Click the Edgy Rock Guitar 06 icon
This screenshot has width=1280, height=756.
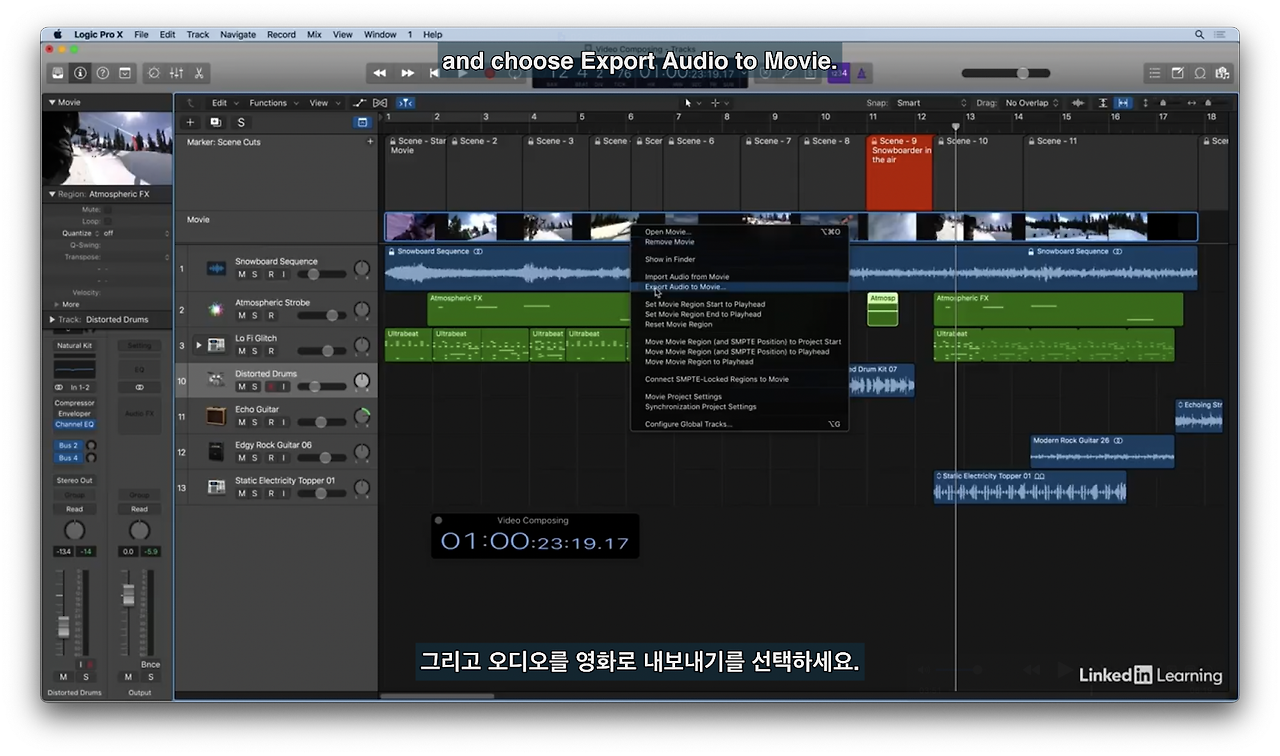(x=216, y=452)
